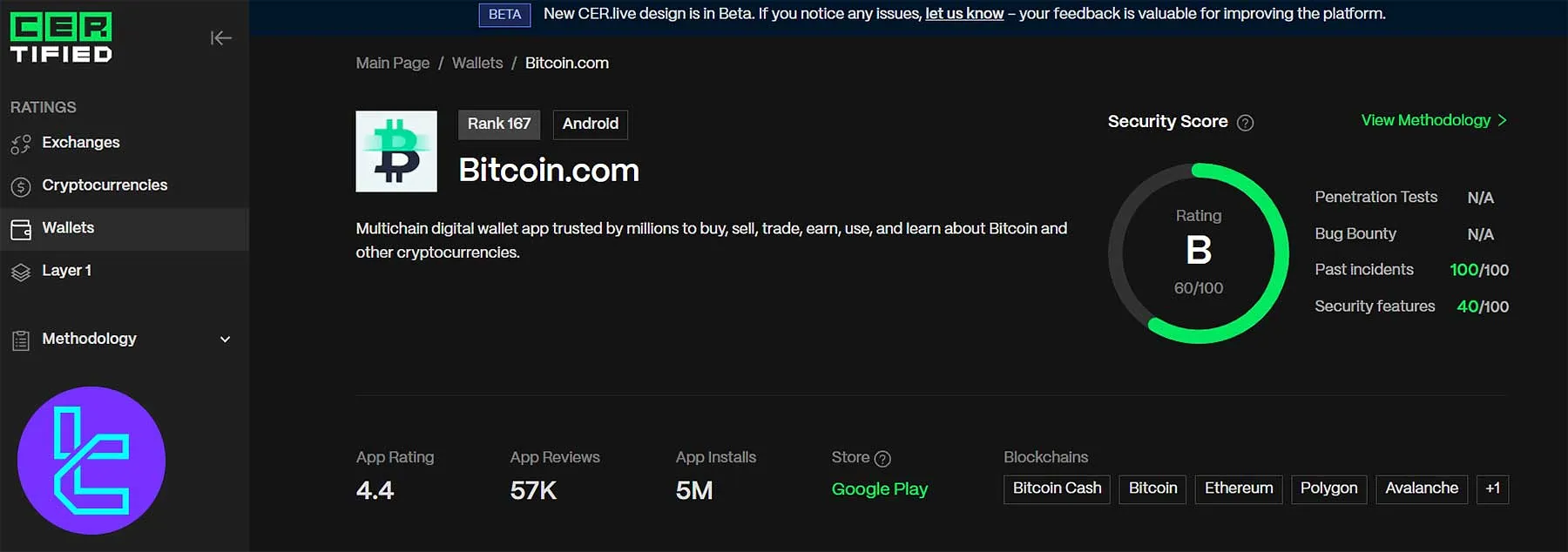Click the Wallets icon in sidebar
1568x552 pixels.
point(21,229)
